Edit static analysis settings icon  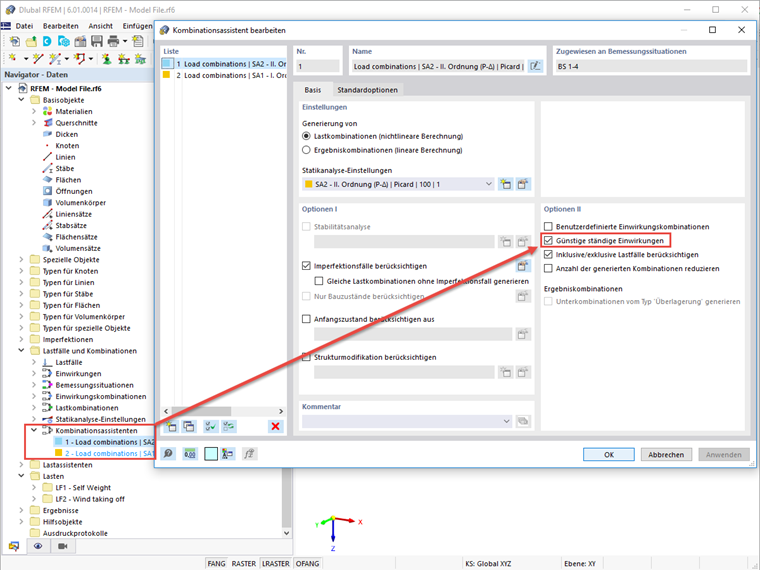(x=523, y=184)
